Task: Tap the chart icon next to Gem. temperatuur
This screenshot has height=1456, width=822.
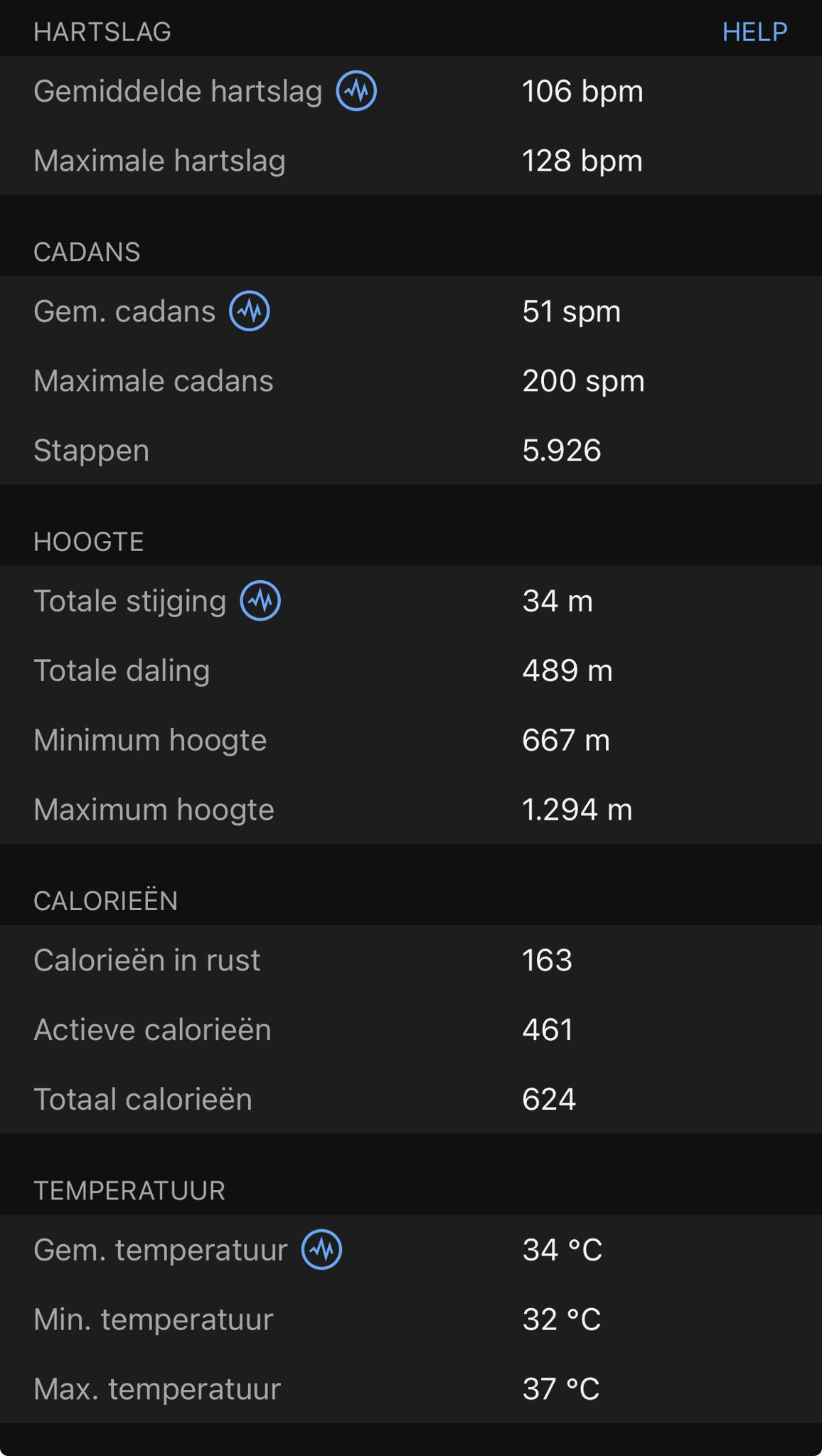Action: click(x=322, y=1250)
